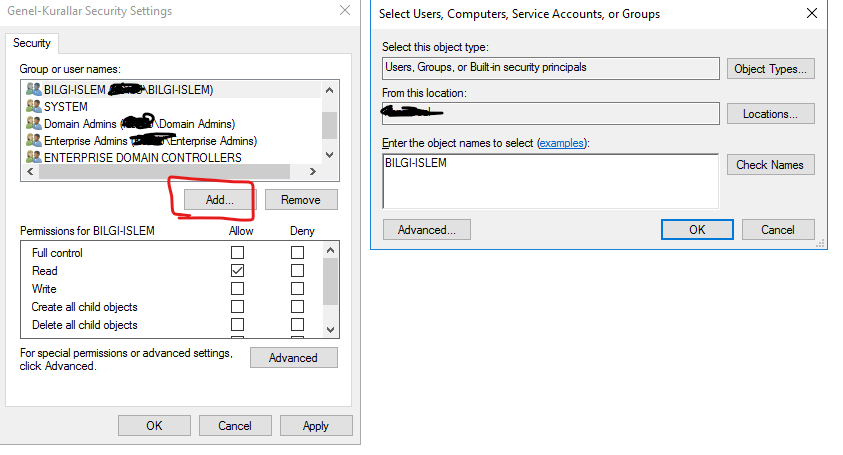Check Allow for Write permission
843x455 pixels.
(x=237, y=289)
